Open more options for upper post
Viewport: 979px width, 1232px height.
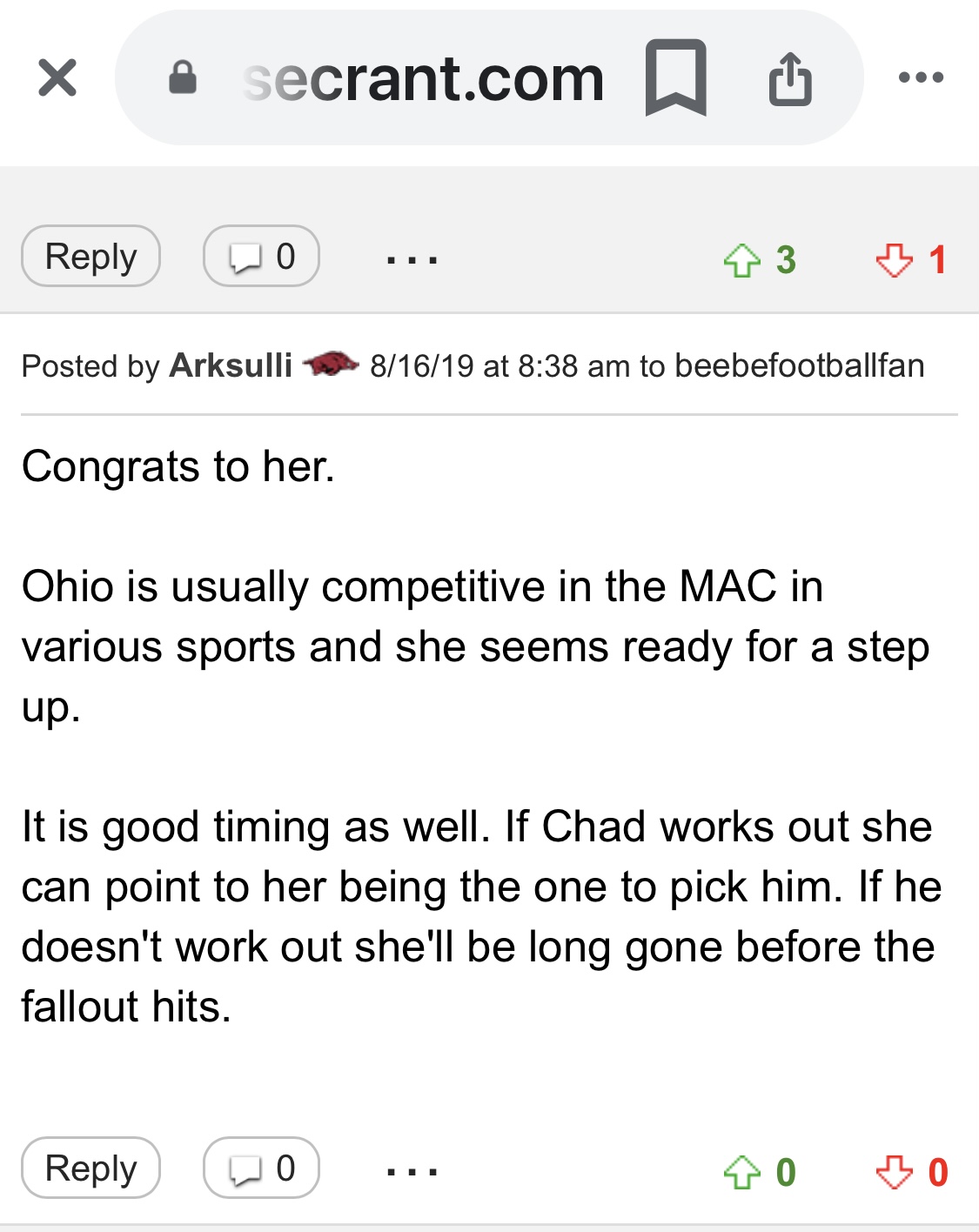tap(412, 258)
